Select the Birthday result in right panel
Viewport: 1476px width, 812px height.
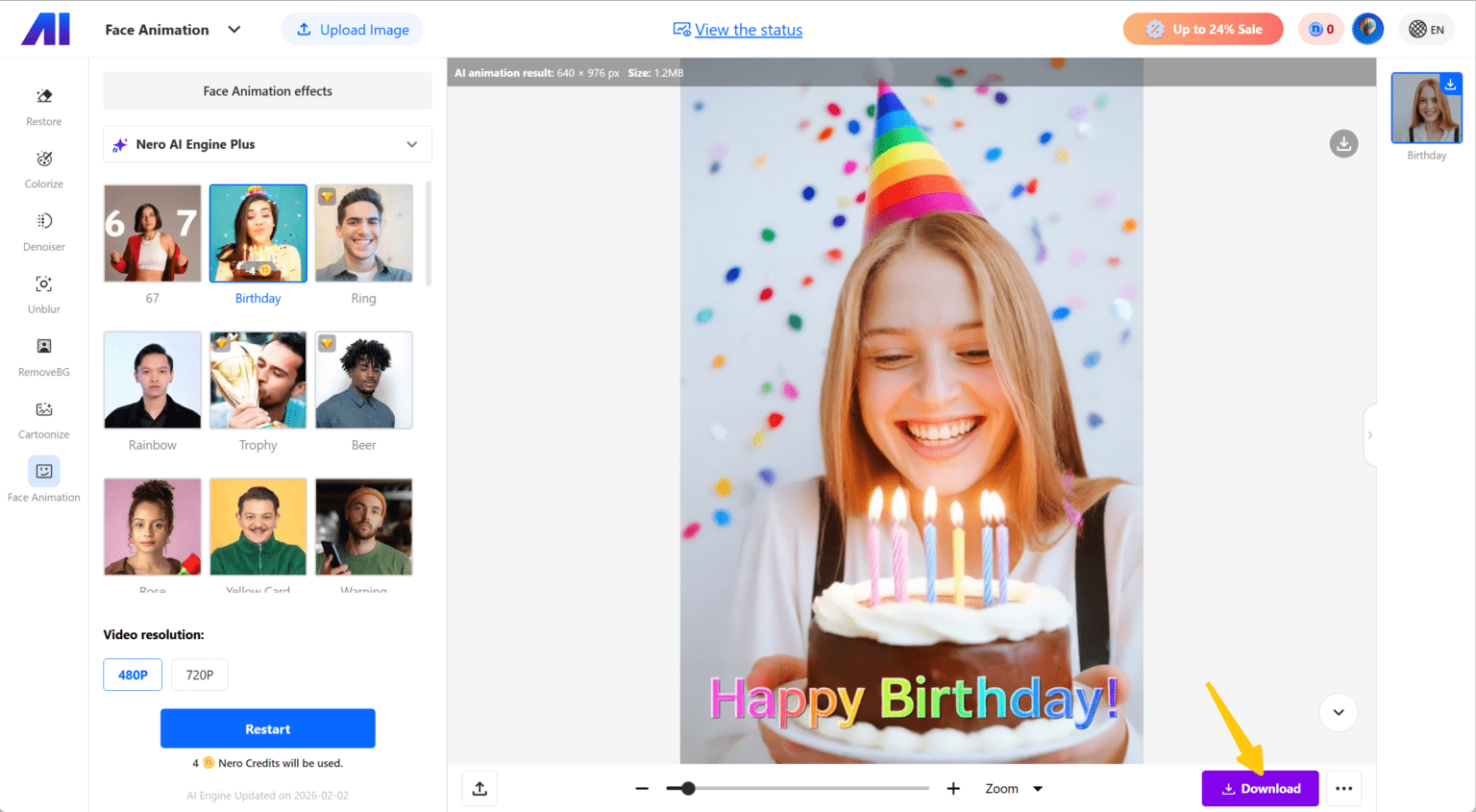coord(1426,109)
